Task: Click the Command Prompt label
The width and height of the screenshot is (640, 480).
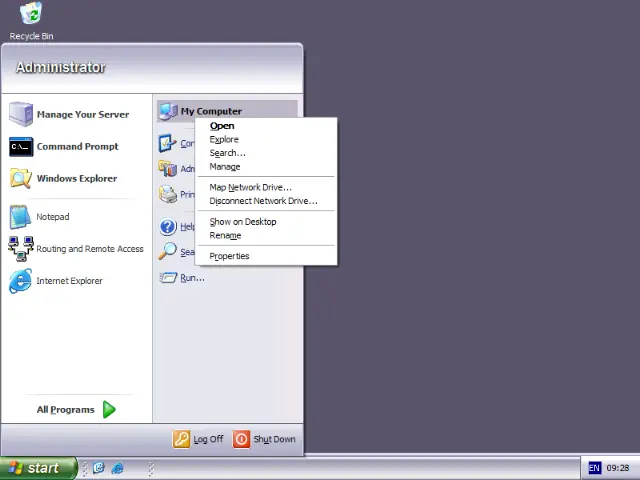Action: point(78,147)
